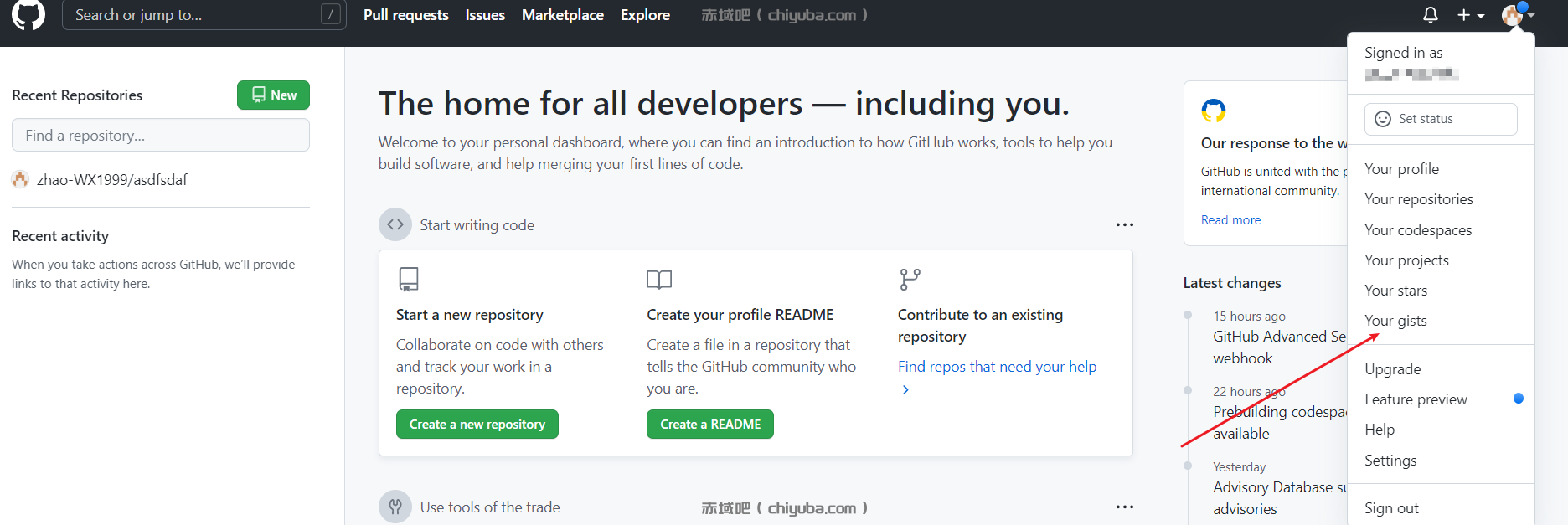The height and width of the screenshot is (525, 1568).
Task: Click the slash shortcut icon in search
Action: point(331,14)
